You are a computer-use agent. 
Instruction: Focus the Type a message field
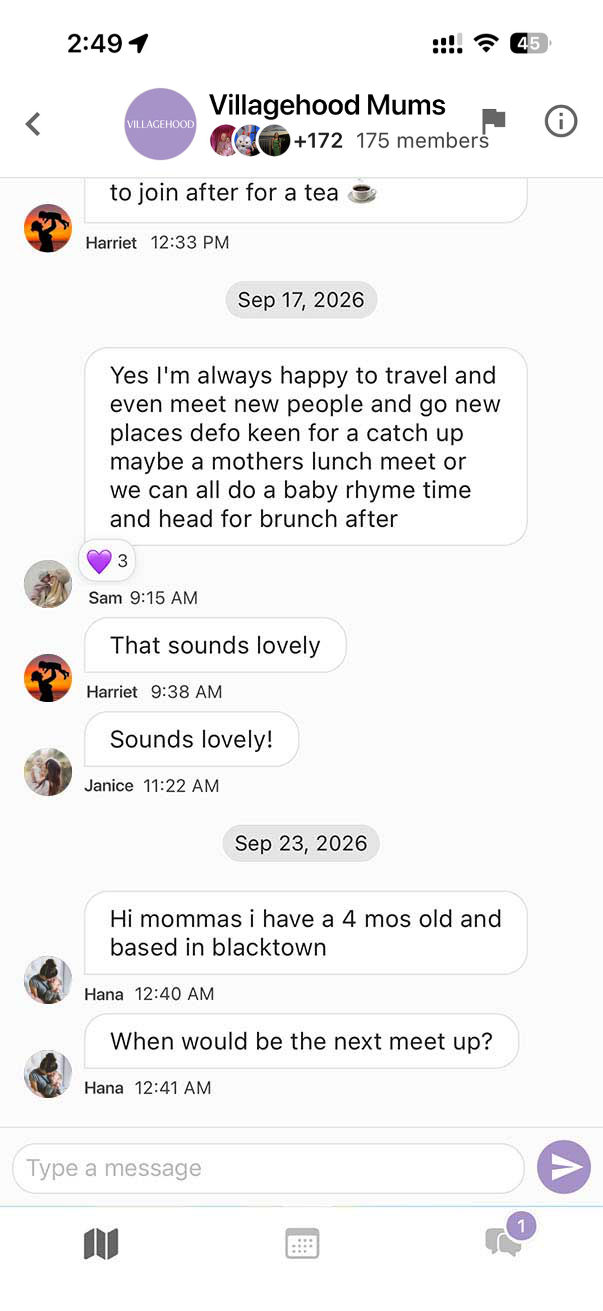(x=268, y=1168)
